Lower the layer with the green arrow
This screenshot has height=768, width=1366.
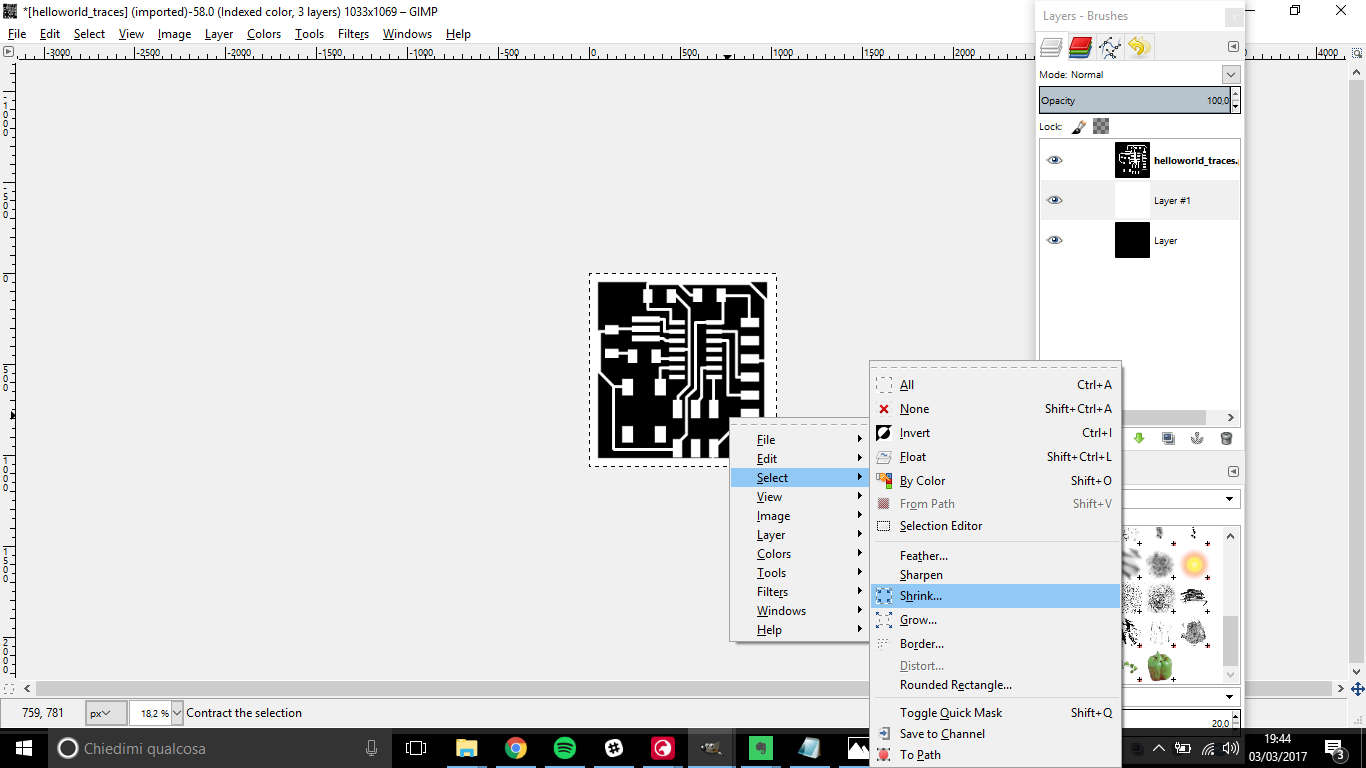tap(1139, 438)
